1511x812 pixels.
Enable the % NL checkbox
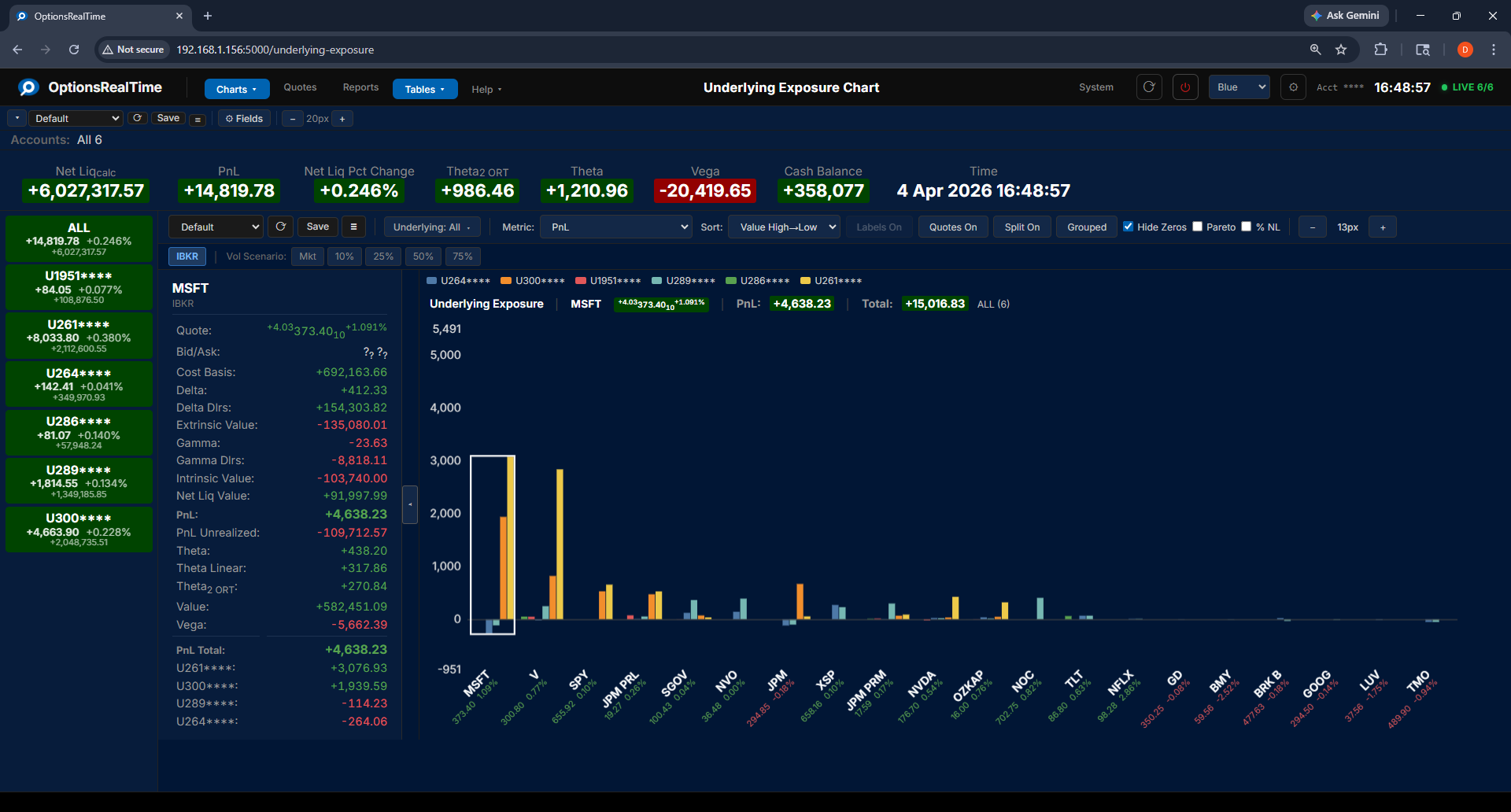(1247, 227)
